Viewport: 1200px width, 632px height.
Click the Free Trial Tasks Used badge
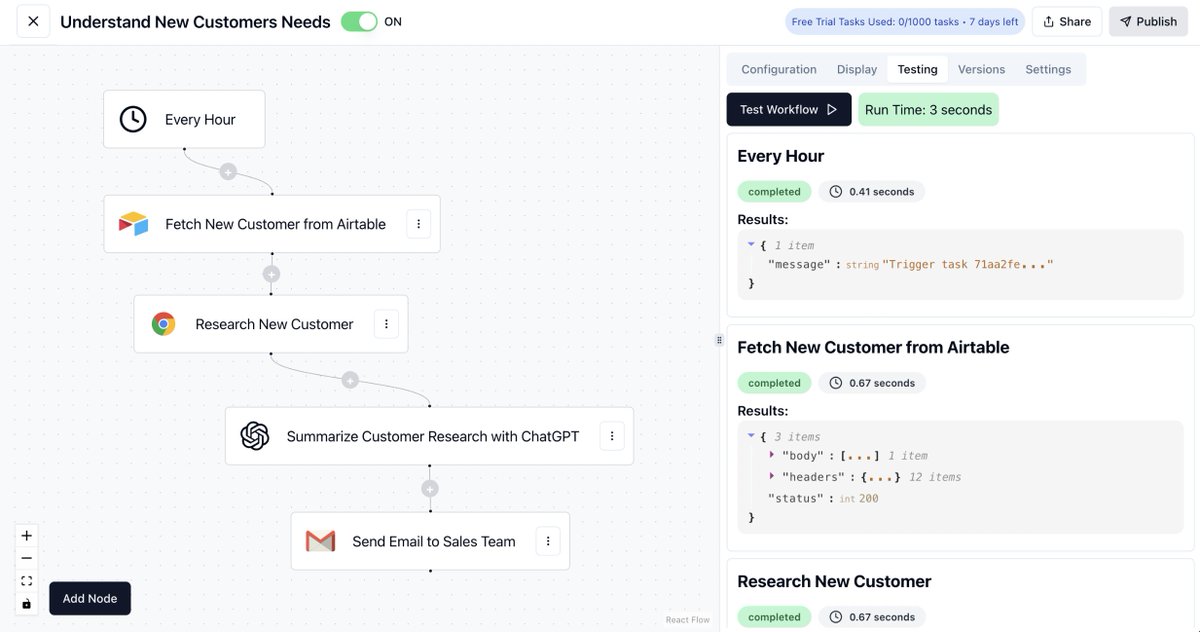[905, 21]
